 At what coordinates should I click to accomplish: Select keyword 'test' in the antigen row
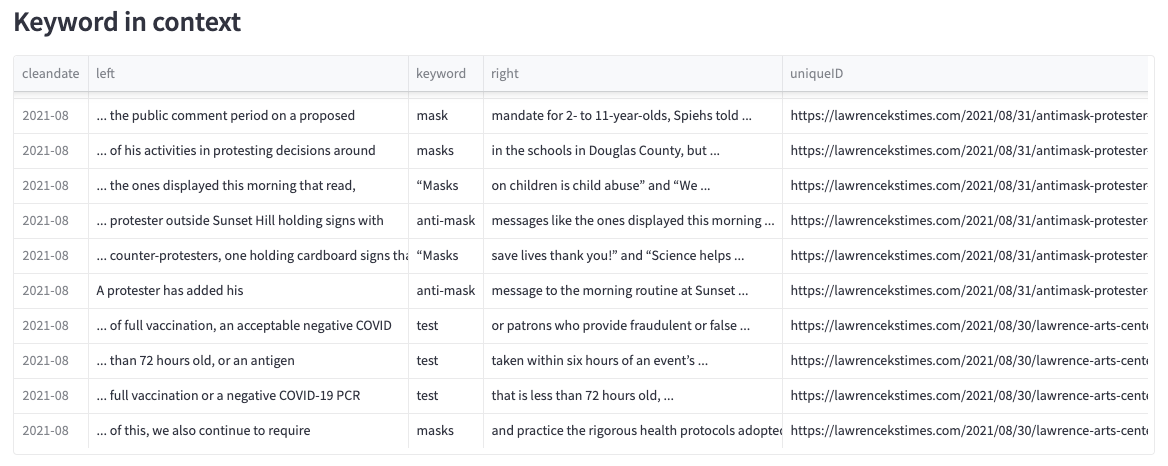point(445,360)
